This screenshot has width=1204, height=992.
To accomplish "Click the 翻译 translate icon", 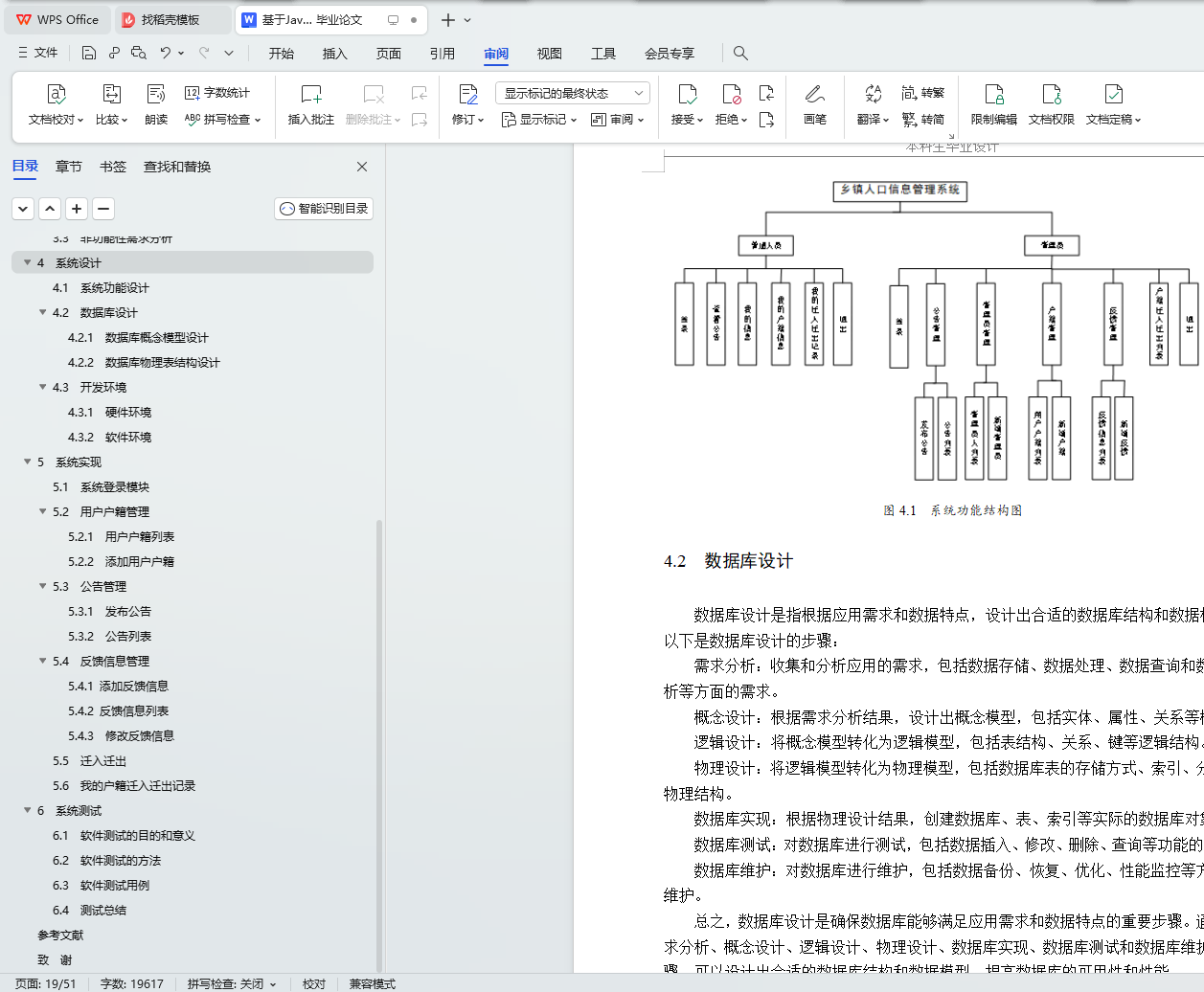I will [873, 94].
